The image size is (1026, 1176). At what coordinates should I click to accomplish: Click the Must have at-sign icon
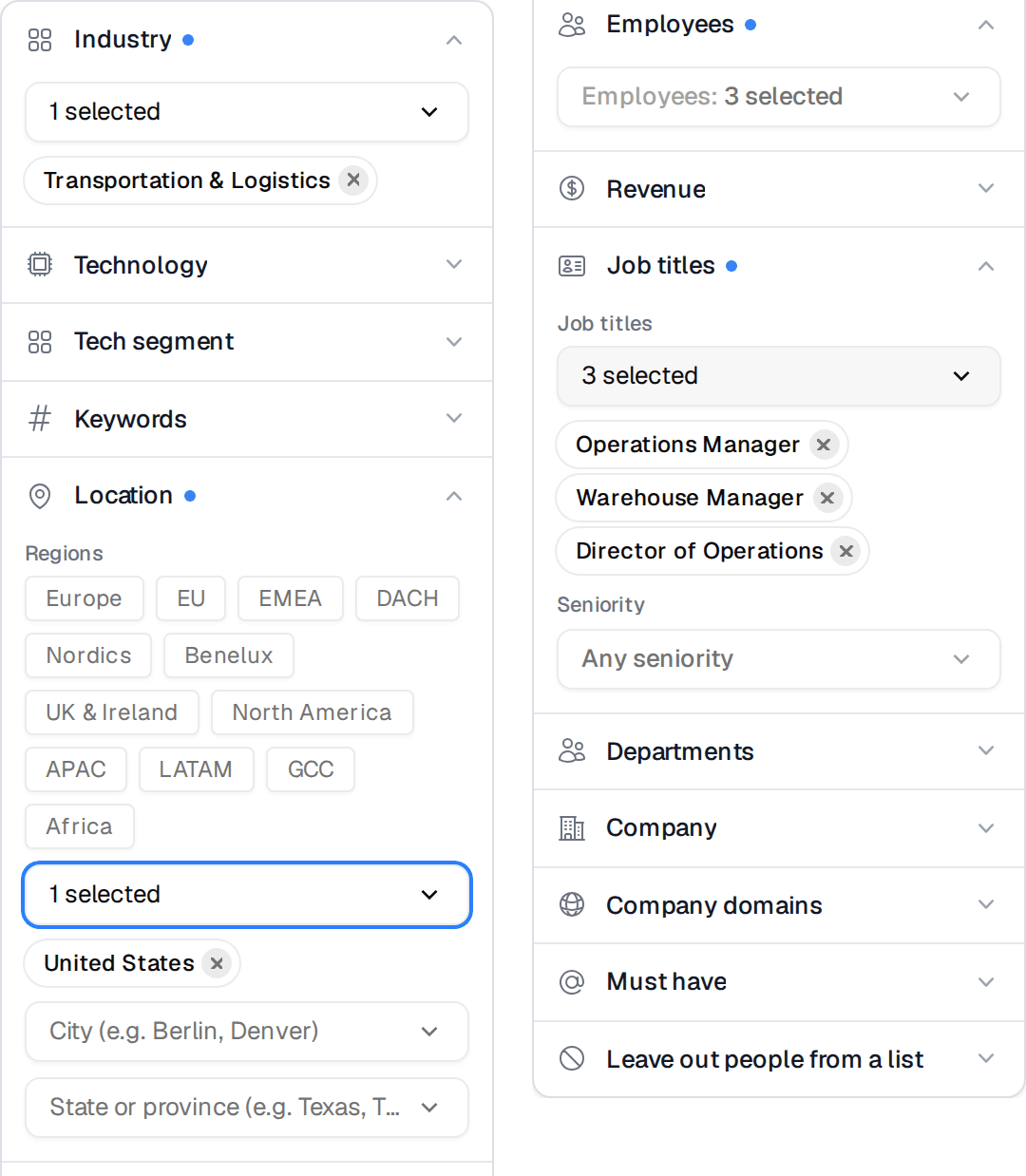click(572, 982)
